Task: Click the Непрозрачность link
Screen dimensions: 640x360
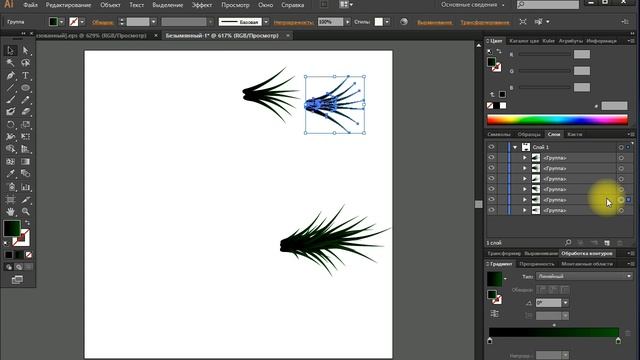Action: pos(293,22)
